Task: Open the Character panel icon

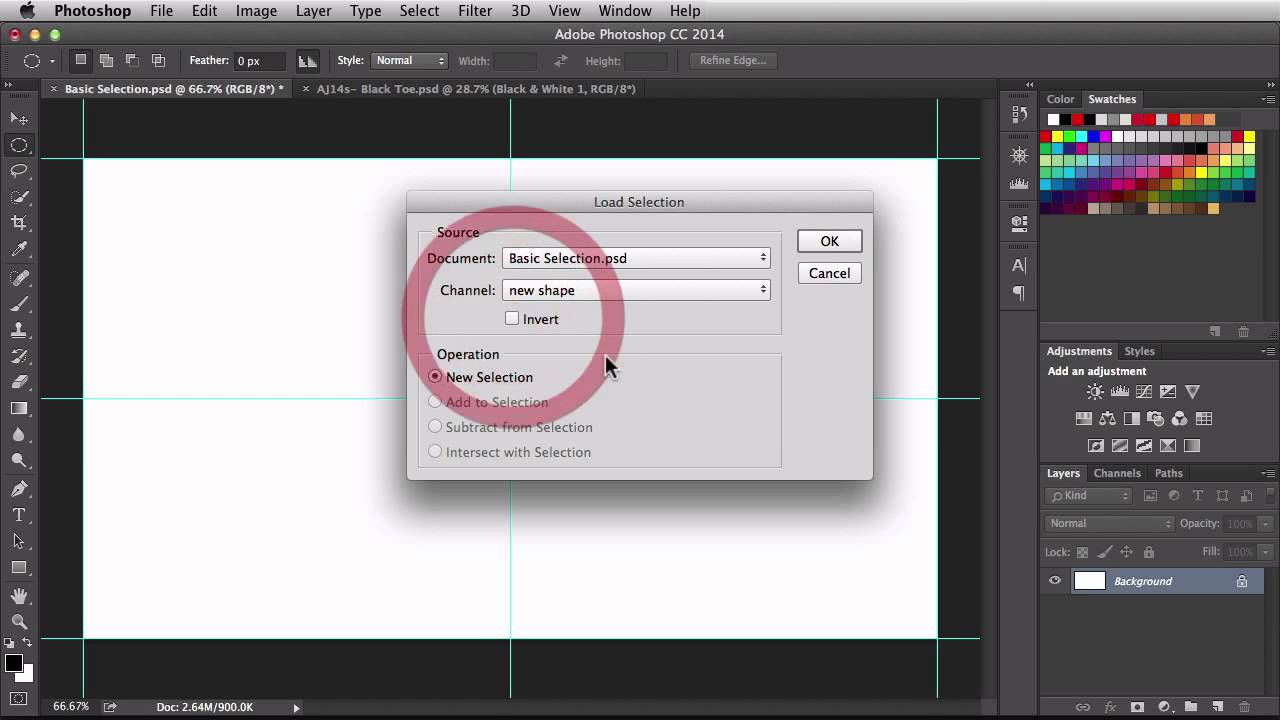Action: (1019, 265)
